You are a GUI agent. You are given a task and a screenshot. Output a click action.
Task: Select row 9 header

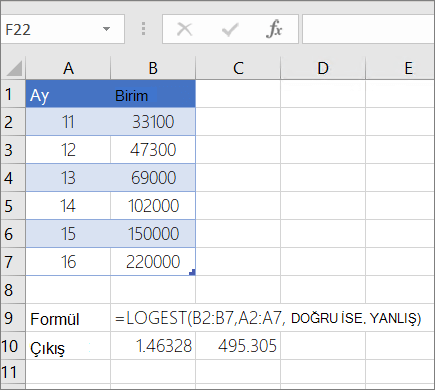pos(13,318)
